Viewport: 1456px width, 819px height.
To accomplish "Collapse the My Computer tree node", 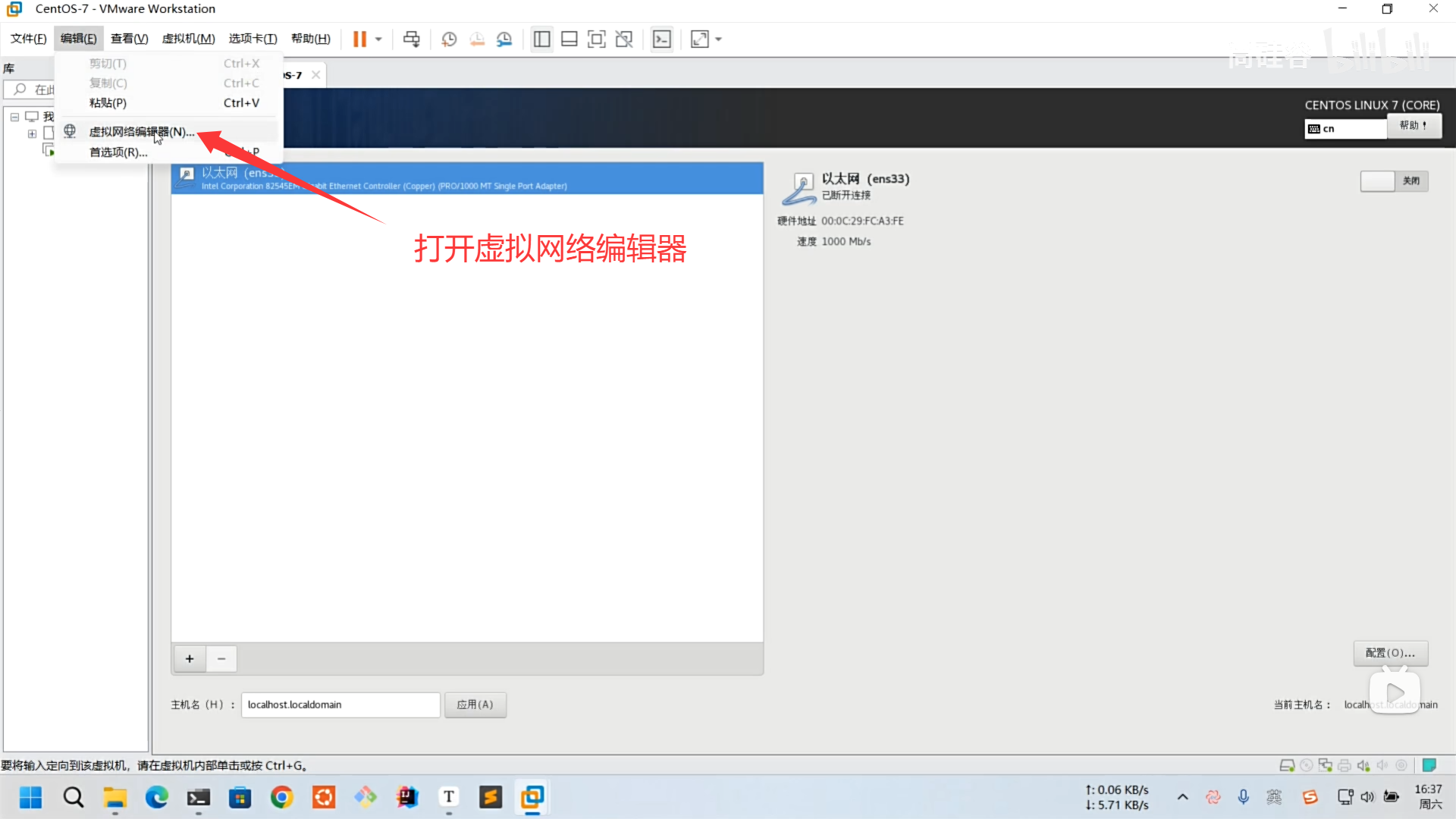I will click(x=14, y=117).
